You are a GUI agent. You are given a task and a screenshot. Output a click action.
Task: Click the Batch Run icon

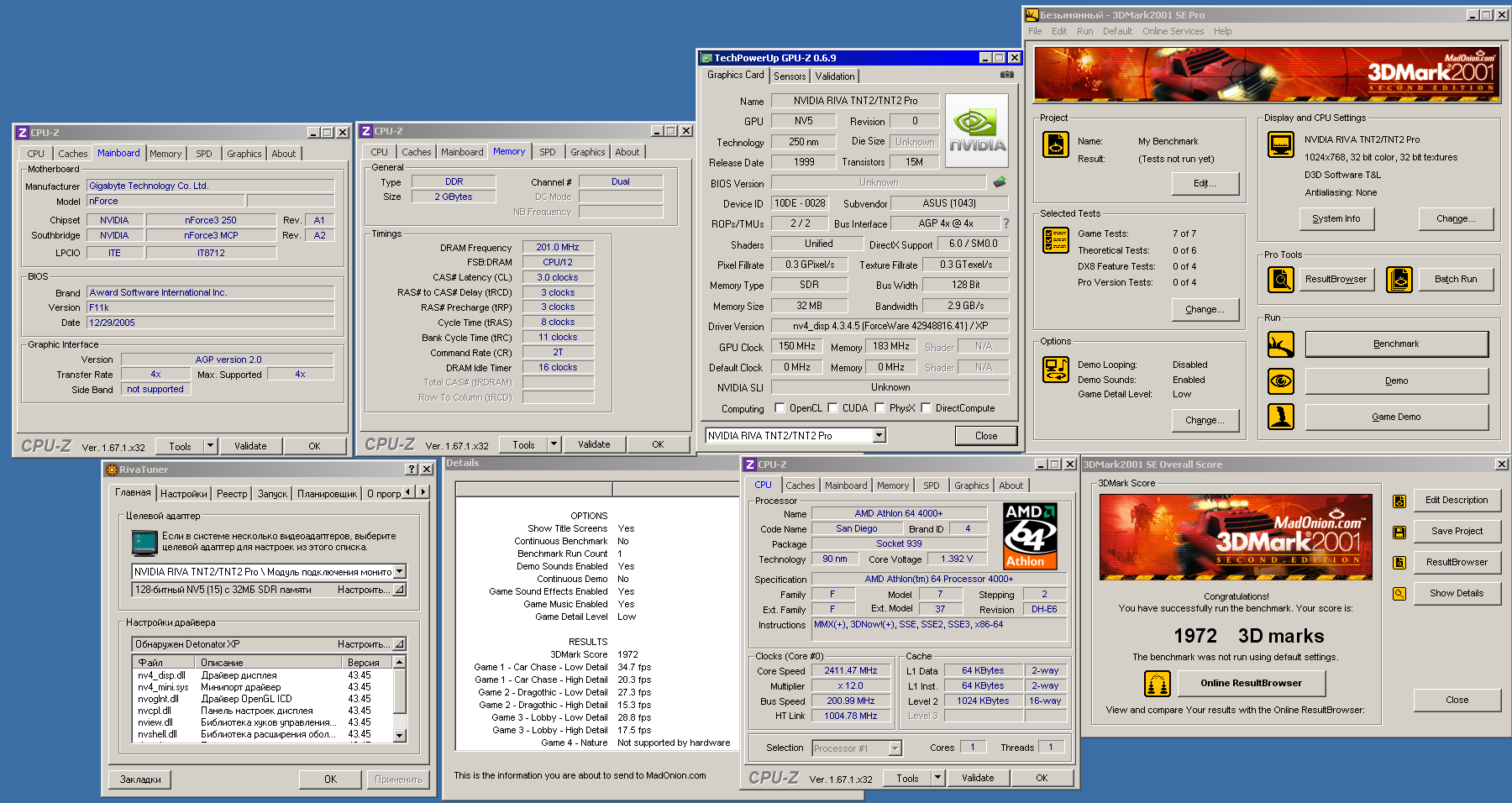(x=1399, y=279)
